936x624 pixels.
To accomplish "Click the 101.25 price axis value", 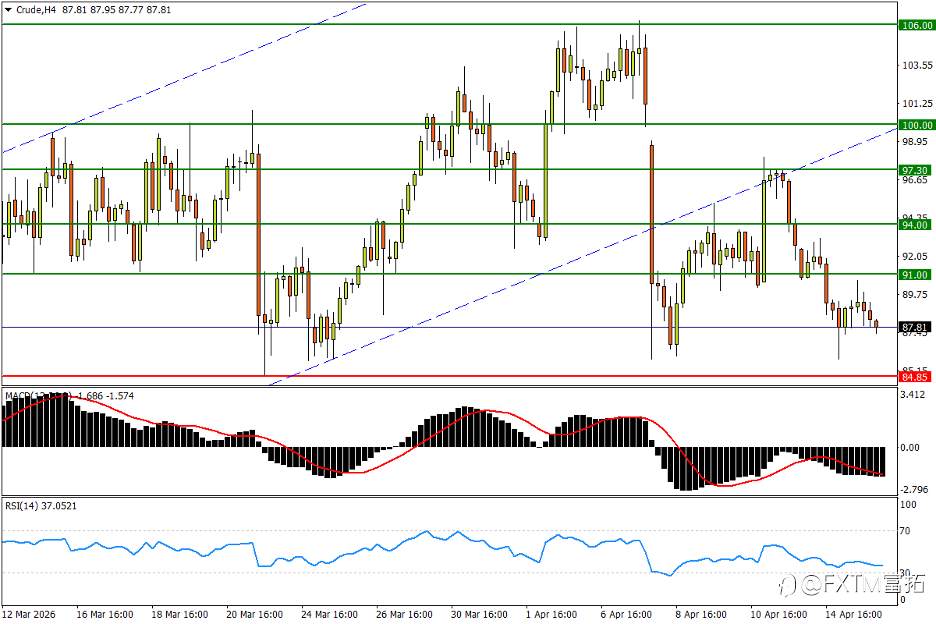I will [x=917, y=103].
